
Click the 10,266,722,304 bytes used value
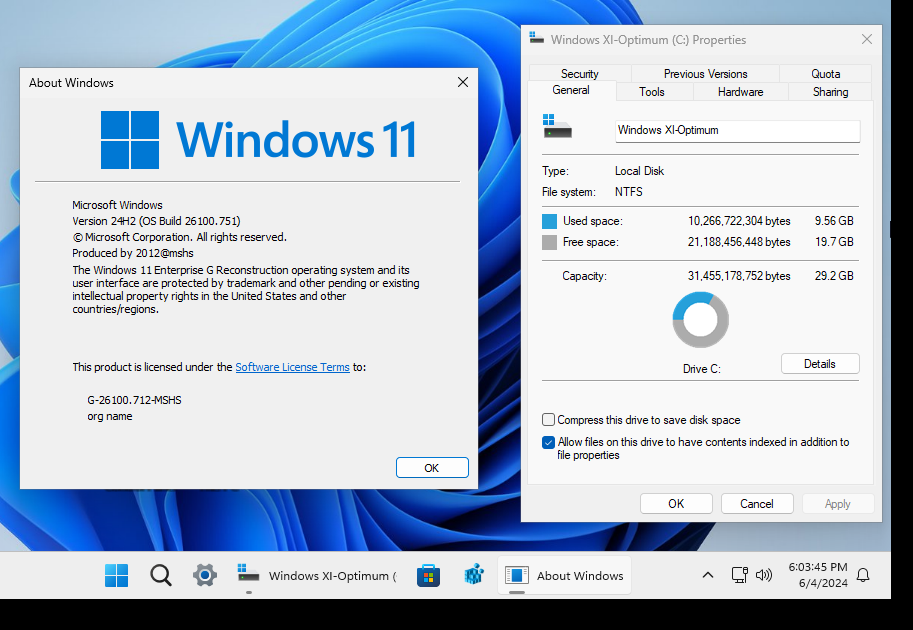[739, 221]
